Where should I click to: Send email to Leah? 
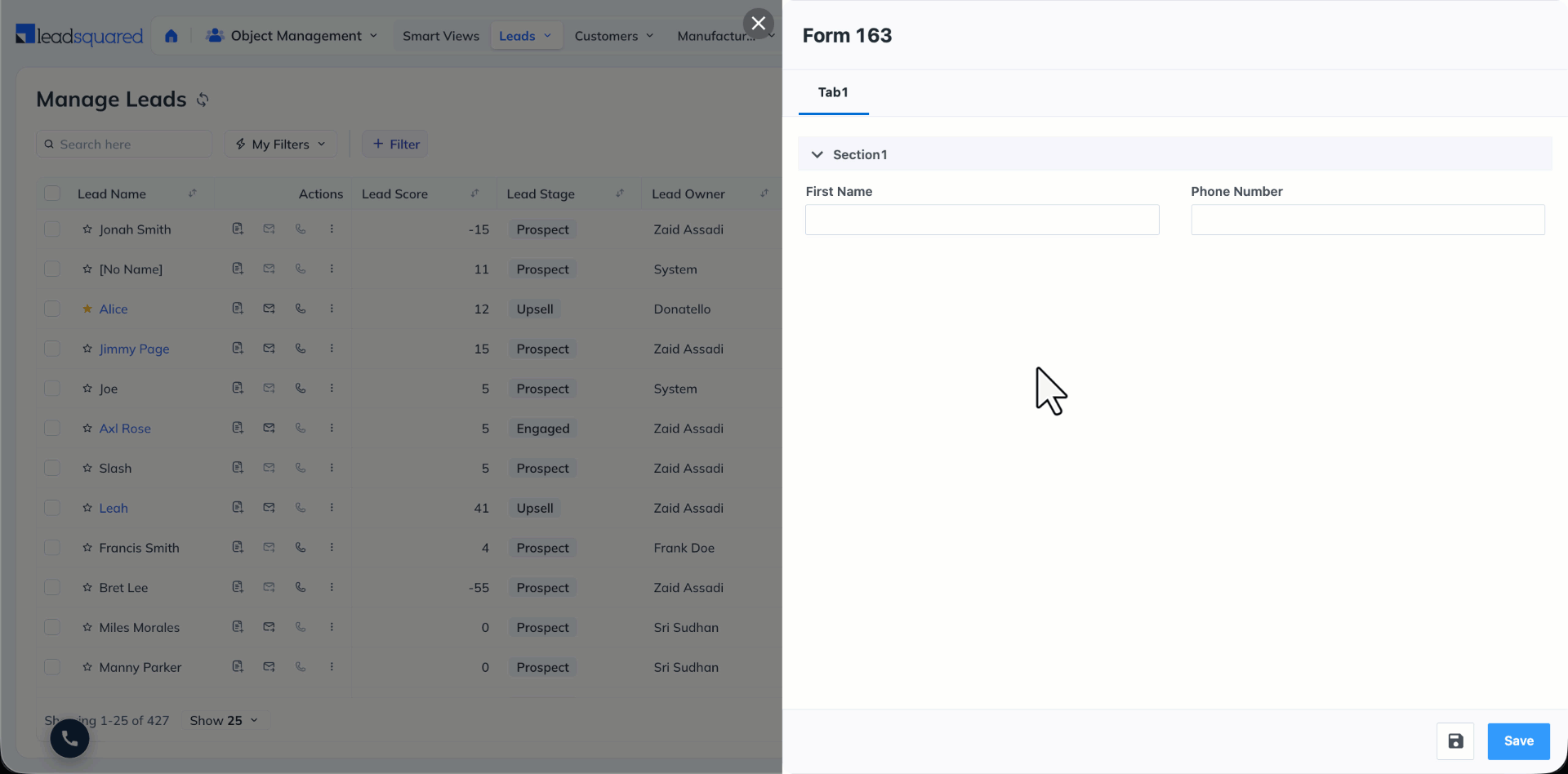[269, 508]
